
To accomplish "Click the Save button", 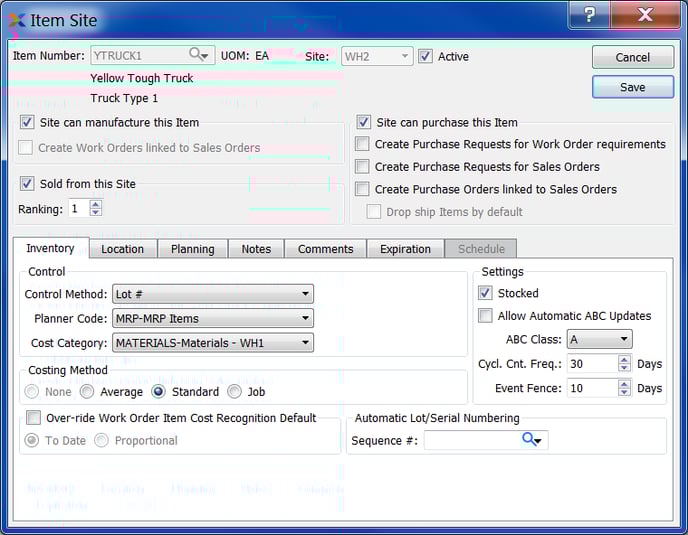I will [x=632, y=87].
